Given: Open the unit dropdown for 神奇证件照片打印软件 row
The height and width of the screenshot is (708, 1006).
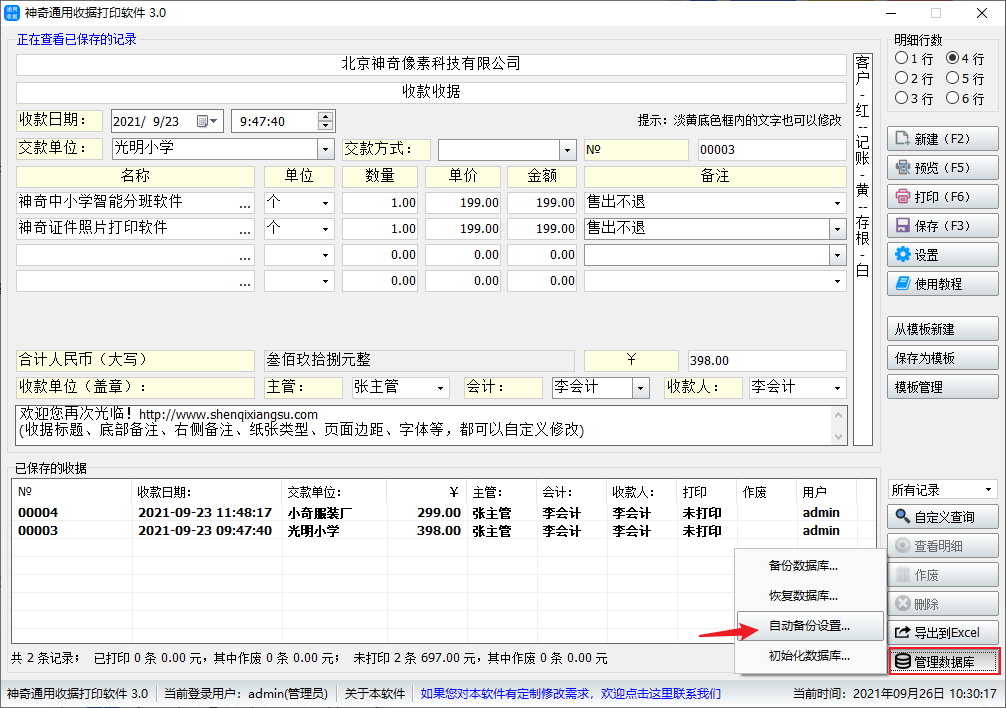Looking at the screenshot, I should (325, 229).
